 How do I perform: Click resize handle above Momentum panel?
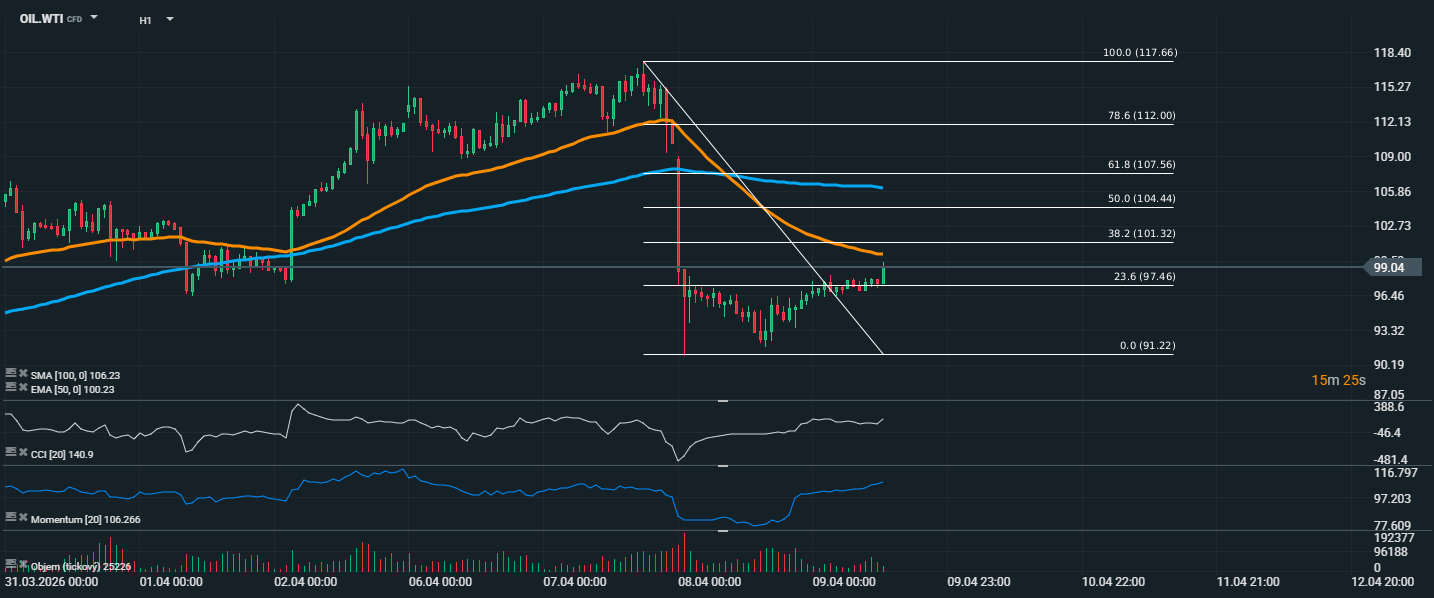point(723,466)
